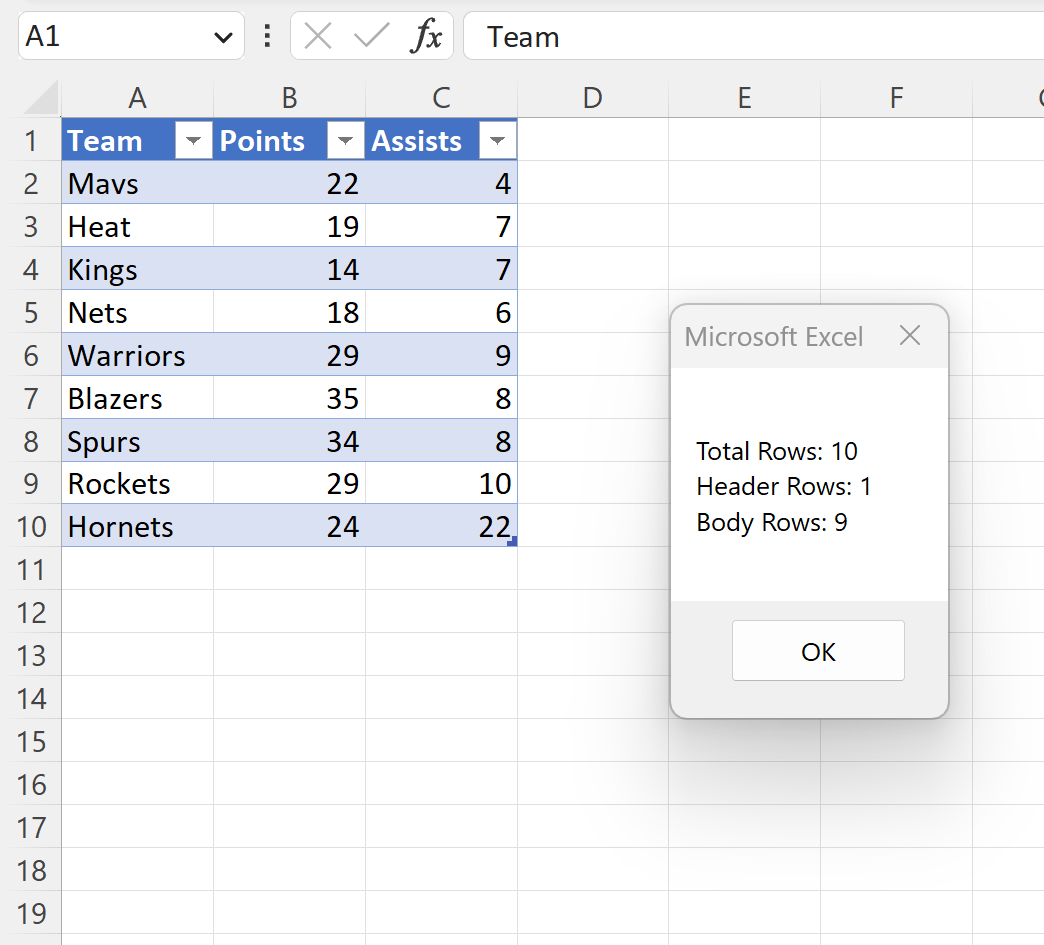Screen dimensions: 1044x945
Task: Click the Cancel X icon in formula bar
Action: pyautogui.click(x=318, y=36)
